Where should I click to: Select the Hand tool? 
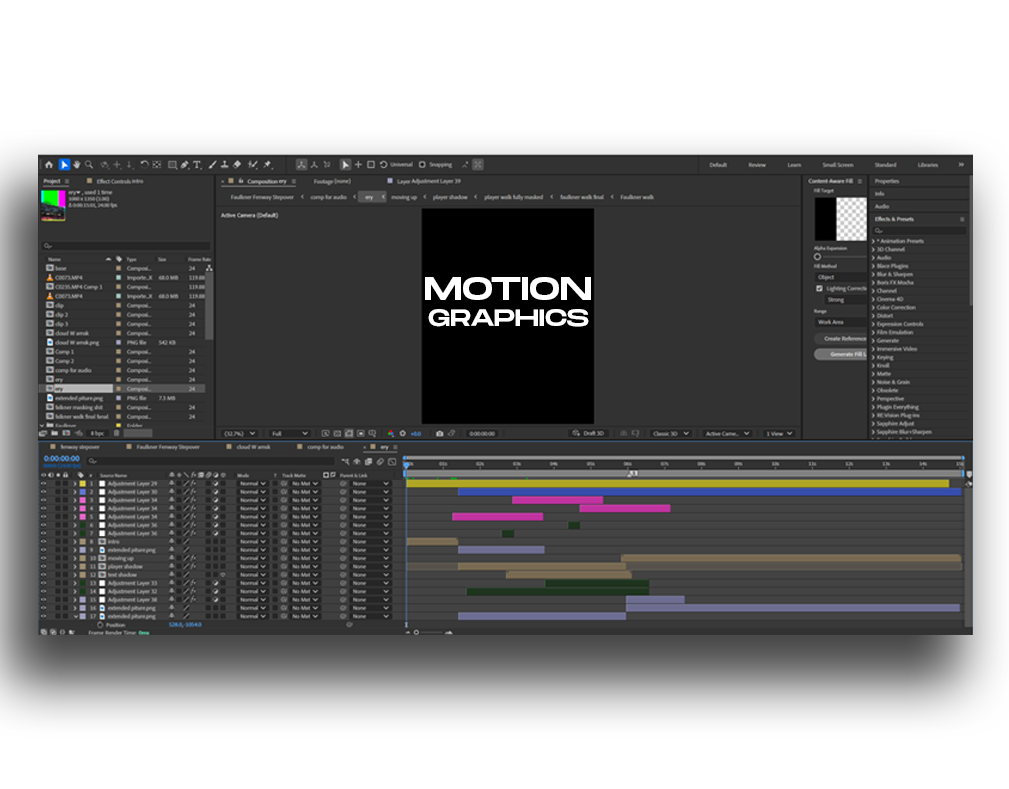(77, 165)
